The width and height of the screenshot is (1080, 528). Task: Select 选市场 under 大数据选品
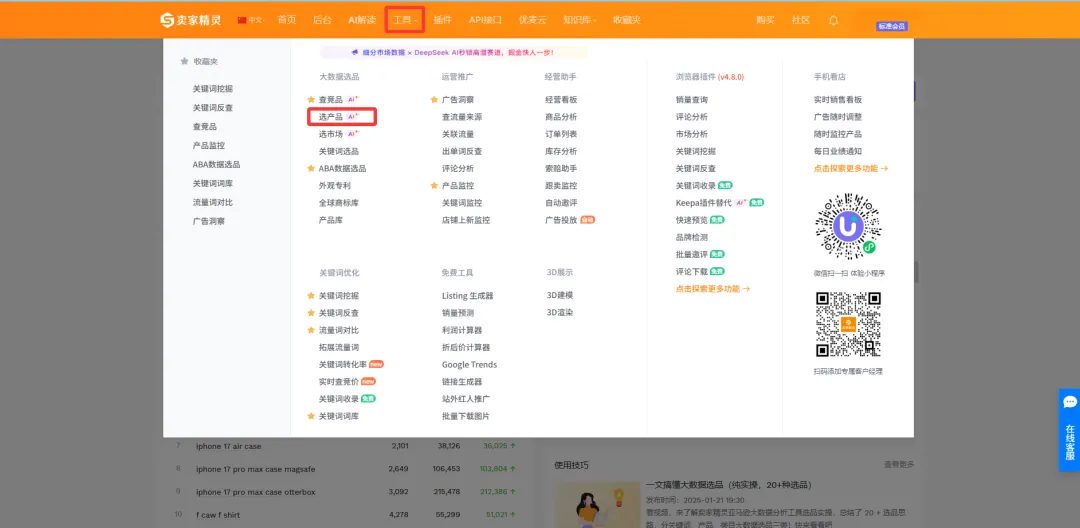click(331, 134)
